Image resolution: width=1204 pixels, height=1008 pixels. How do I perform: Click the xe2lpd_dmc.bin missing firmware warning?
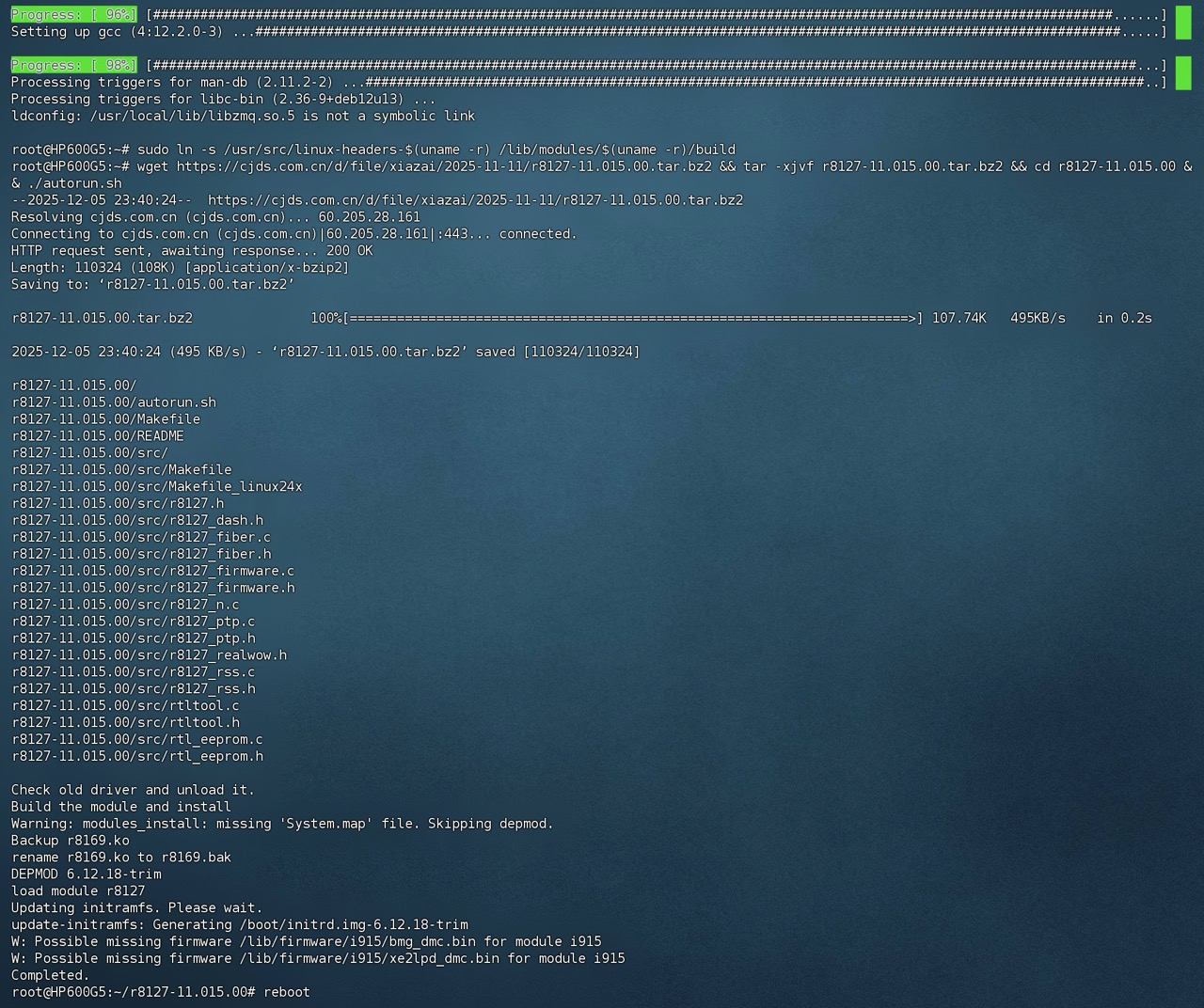[319, 959]
